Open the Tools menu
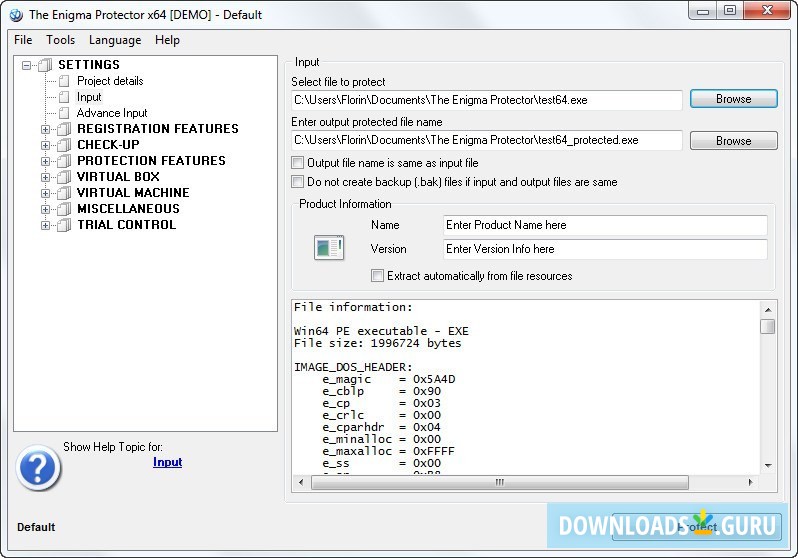 coord(61,40)
